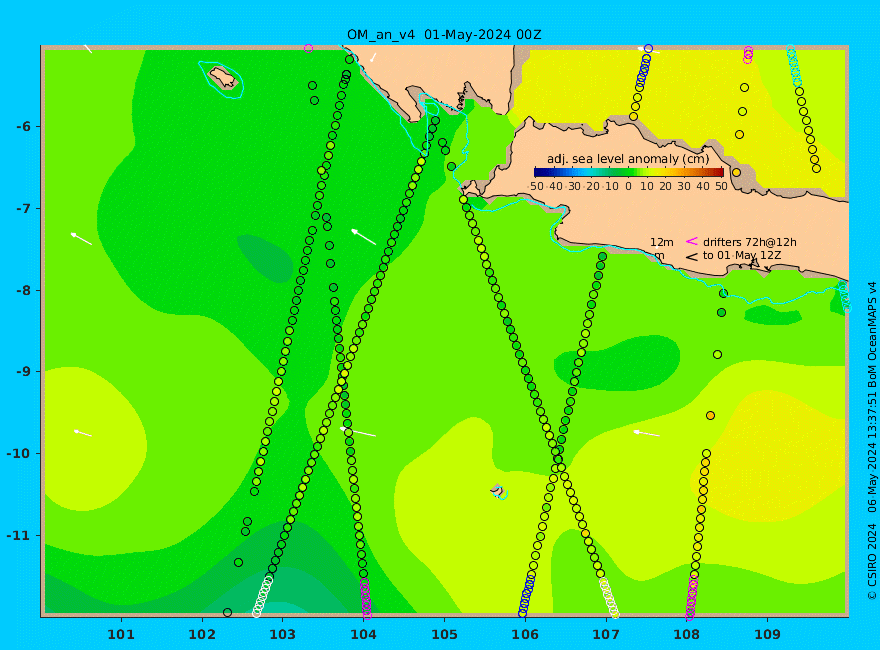Viewport: 880px width, 650px height.
Task: Click the longitude axis label 102
Action: tap(202, 634)
